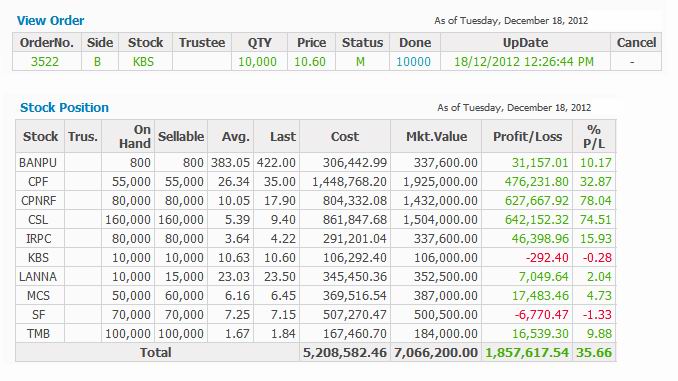Click order number 3522

coord(45,62)
